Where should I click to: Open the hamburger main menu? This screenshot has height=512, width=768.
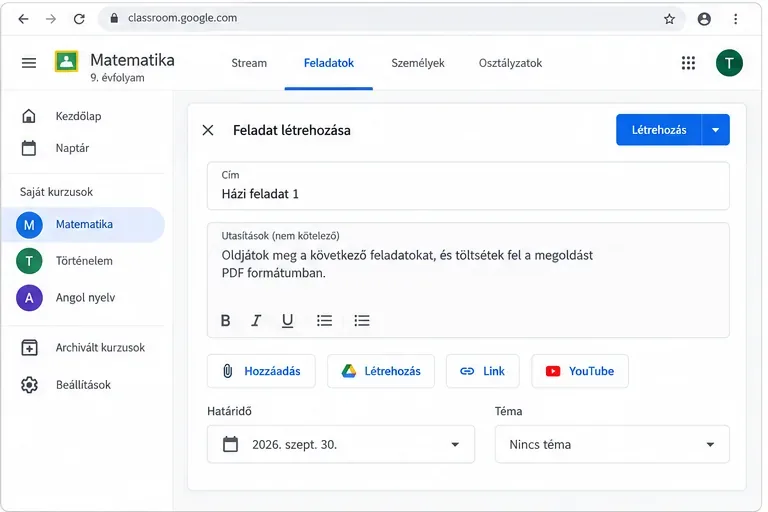29,63
